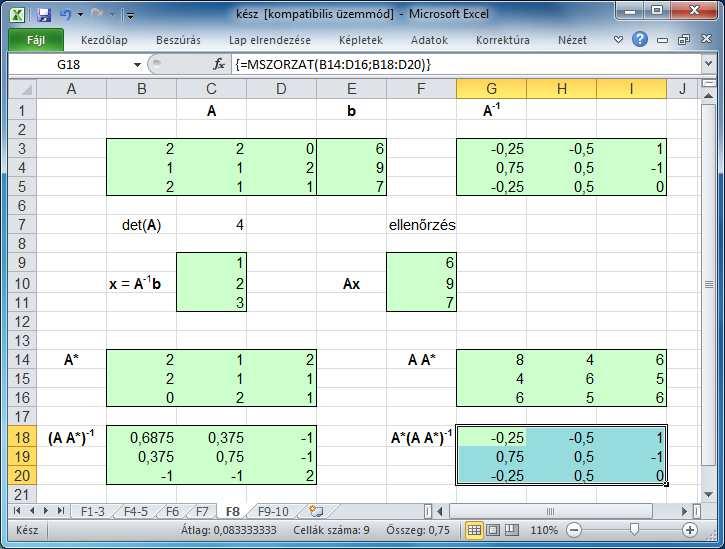Open the Adatok ribbon tab
Image resolution: width=725 pixels, height=549 pixels.
pos(429,40)
